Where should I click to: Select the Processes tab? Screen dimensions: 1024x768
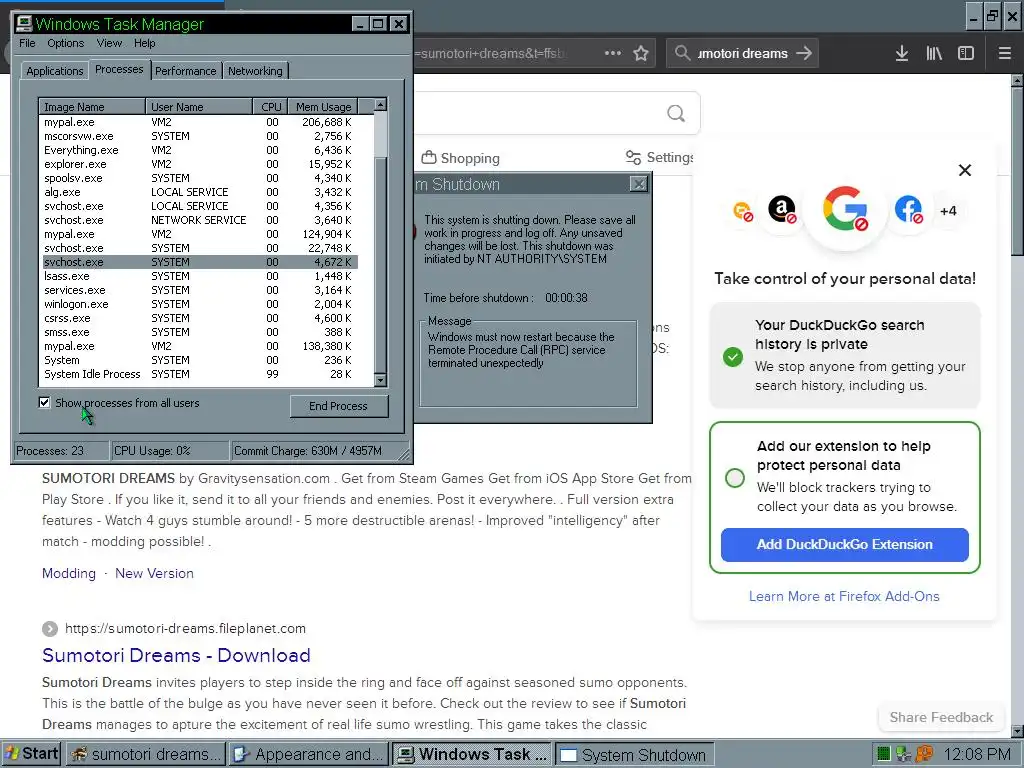(x=119, y=69)
